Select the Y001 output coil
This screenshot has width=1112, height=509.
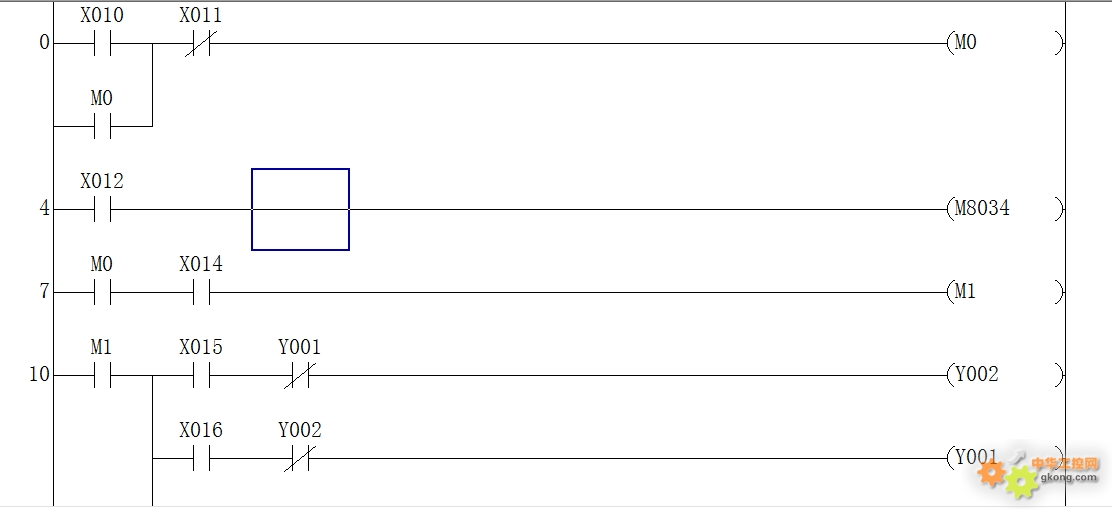pos(1005,457)
